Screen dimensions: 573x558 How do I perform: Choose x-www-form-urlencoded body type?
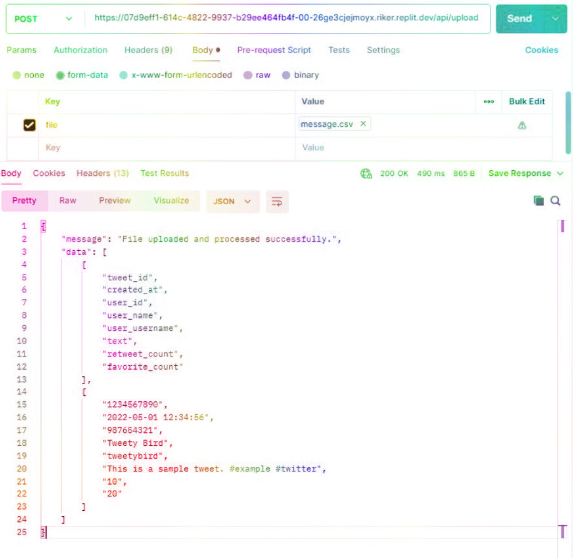pyautogui.click(x=176, y=75)
